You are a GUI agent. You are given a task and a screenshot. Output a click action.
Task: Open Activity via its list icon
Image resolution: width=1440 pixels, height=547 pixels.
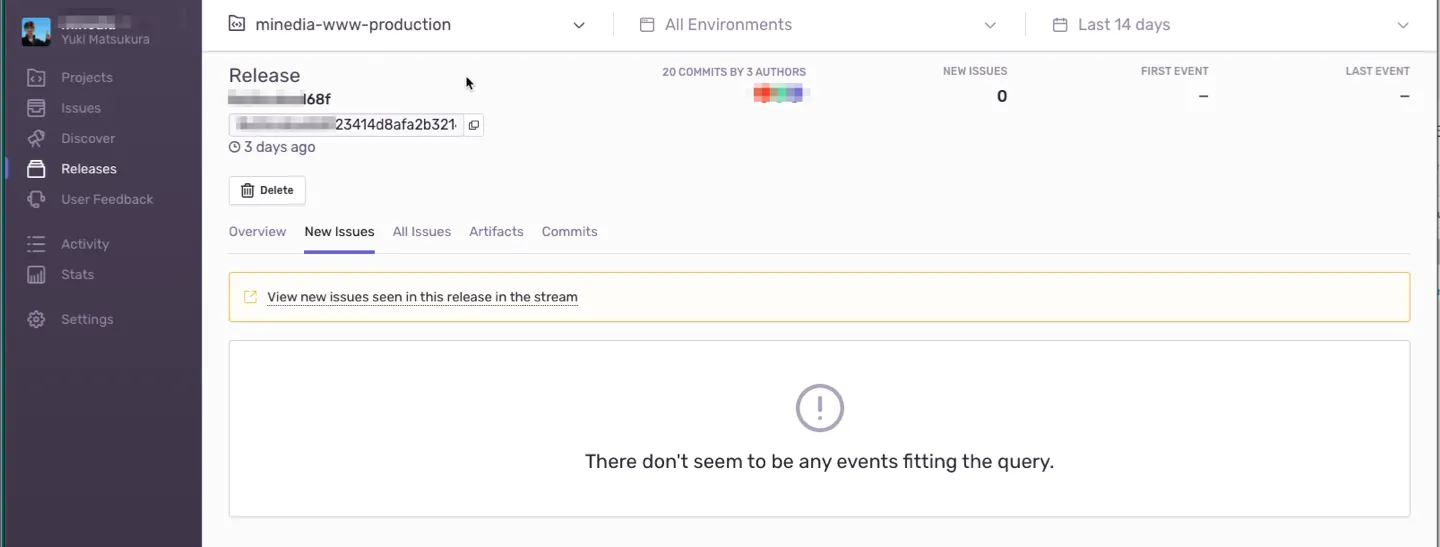[36, 244]
